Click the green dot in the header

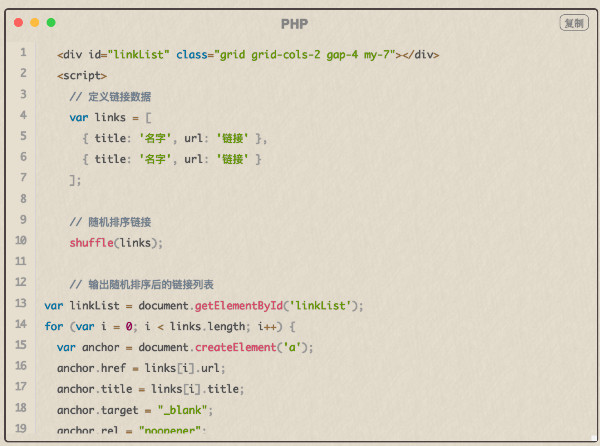pyautogui.click(x=51, y=22)
